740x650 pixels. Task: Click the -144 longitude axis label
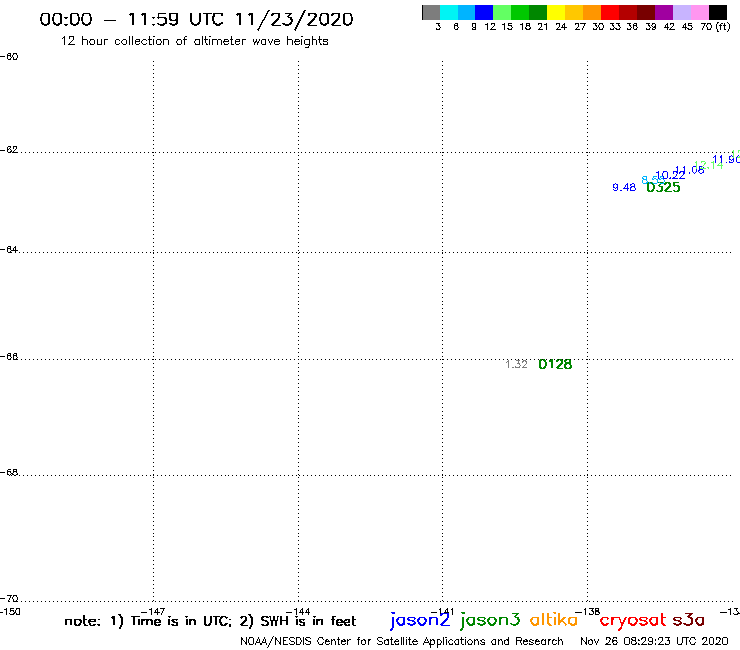pos(298,612)
